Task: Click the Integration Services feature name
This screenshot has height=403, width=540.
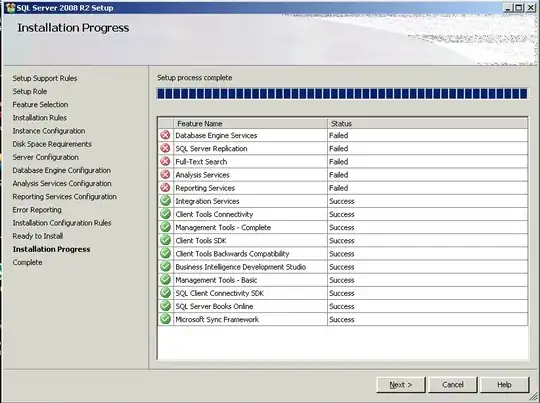Action: pyautogui.click(x=207, y=201)
